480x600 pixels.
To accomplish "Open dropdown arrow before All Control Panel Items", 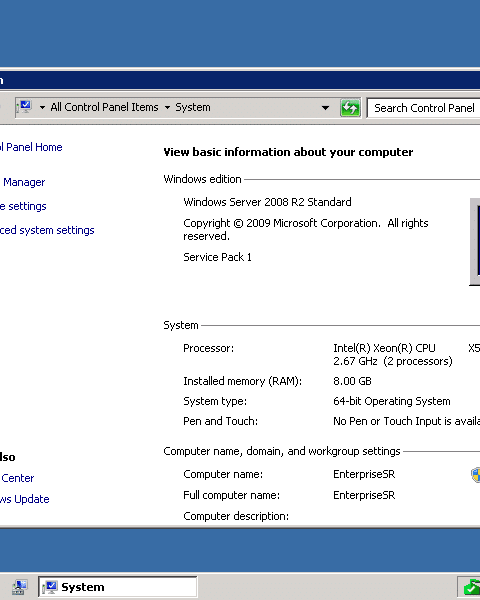I will pyautogui.click(x=42, y=108).
